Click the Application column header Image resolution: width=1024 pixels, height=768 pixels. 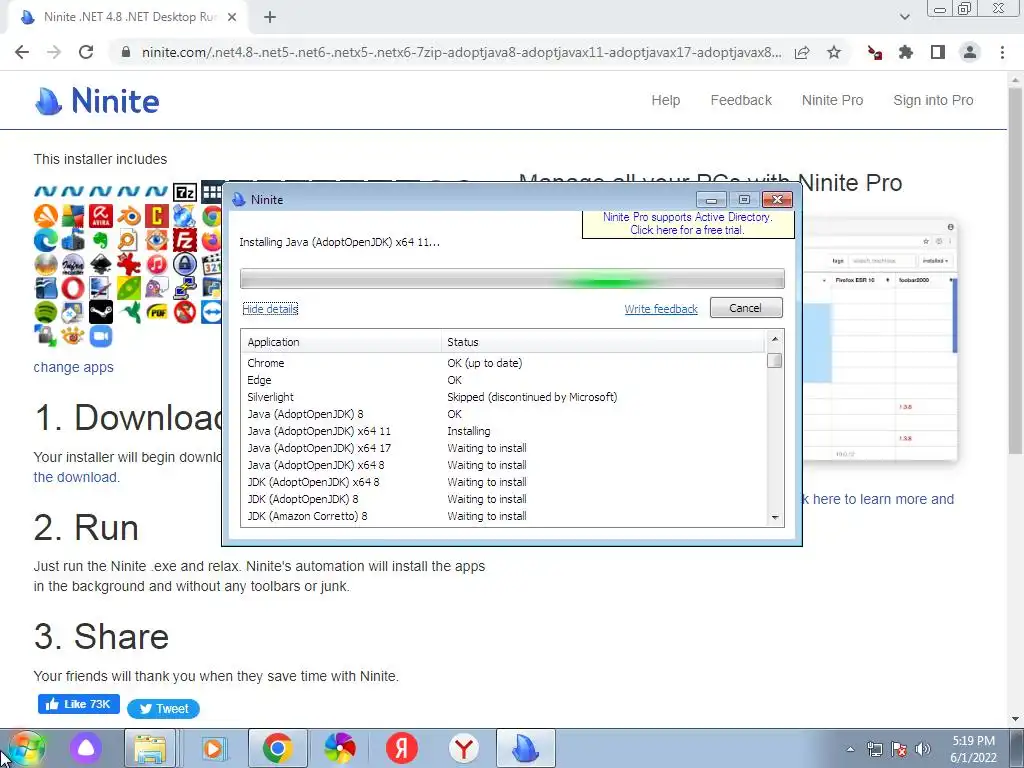click(342, 342)
